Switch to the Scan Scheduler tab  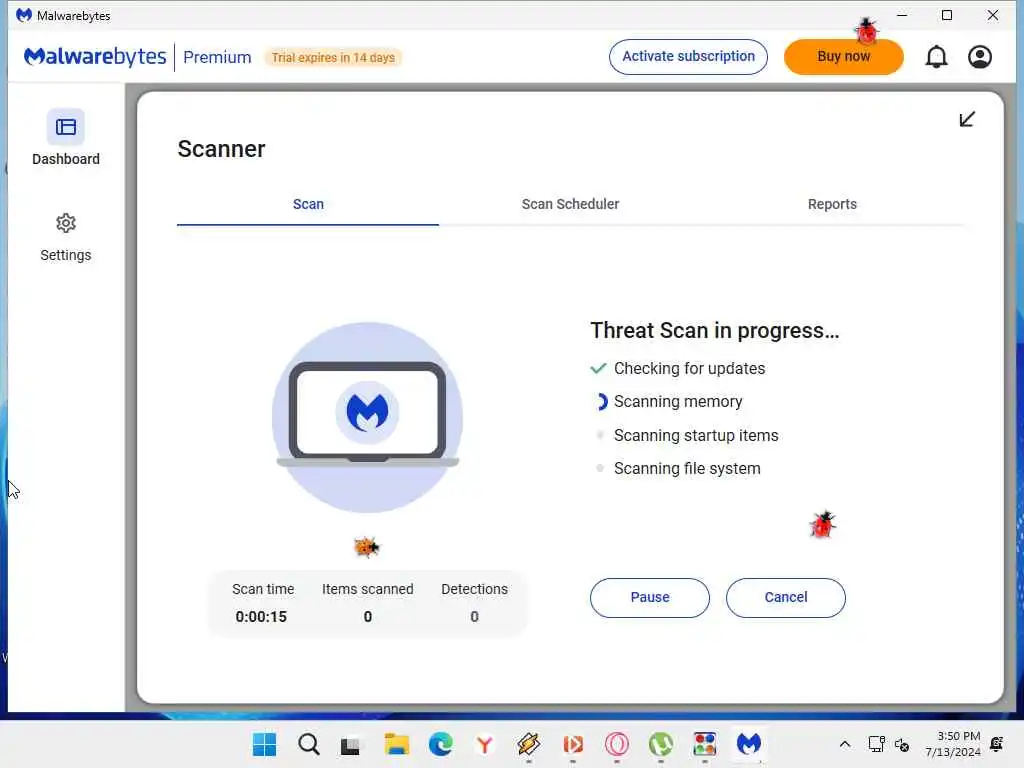(570, 204)
